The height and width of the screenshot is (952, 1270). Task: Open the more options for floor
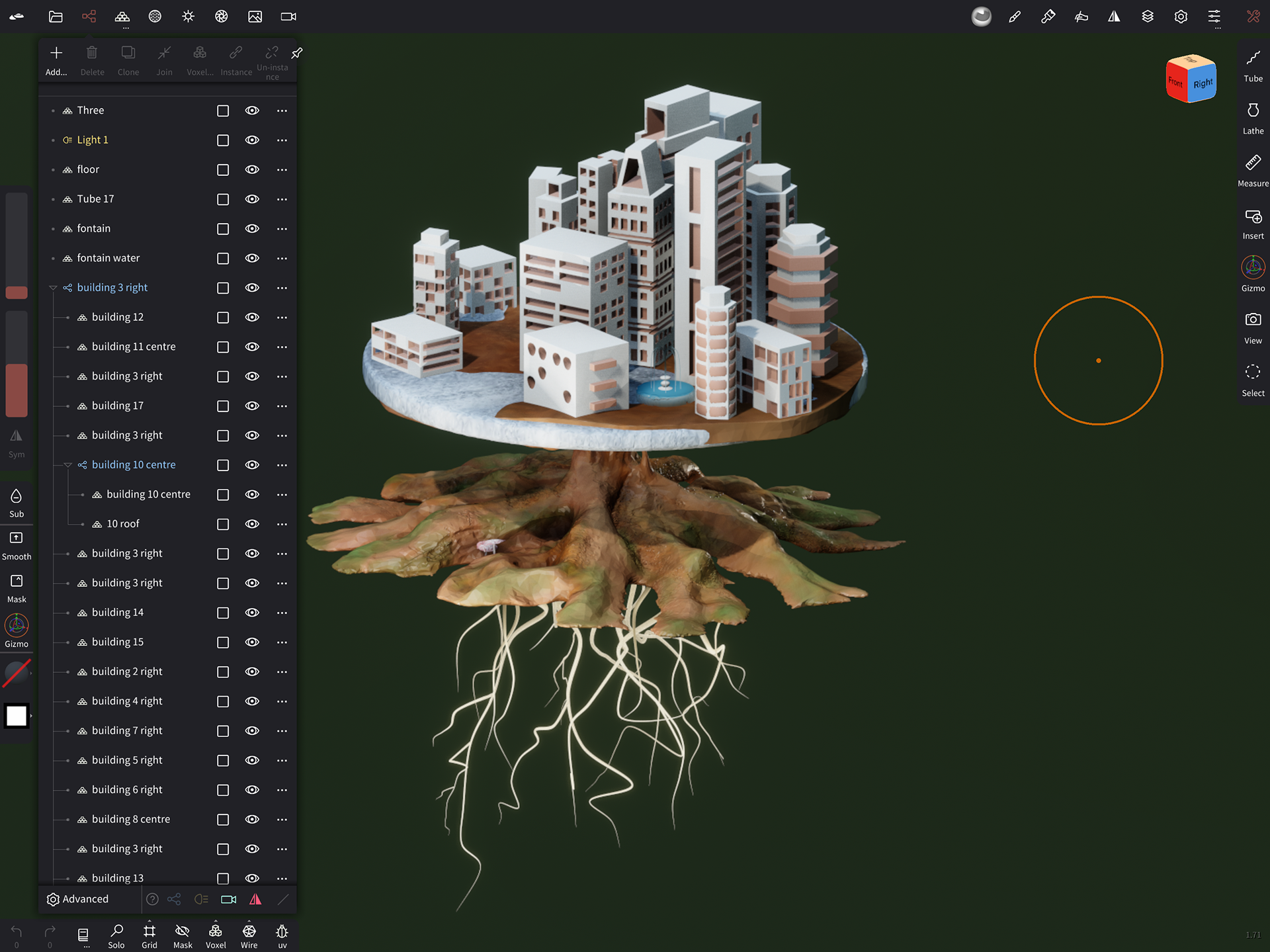coord(282,169)
